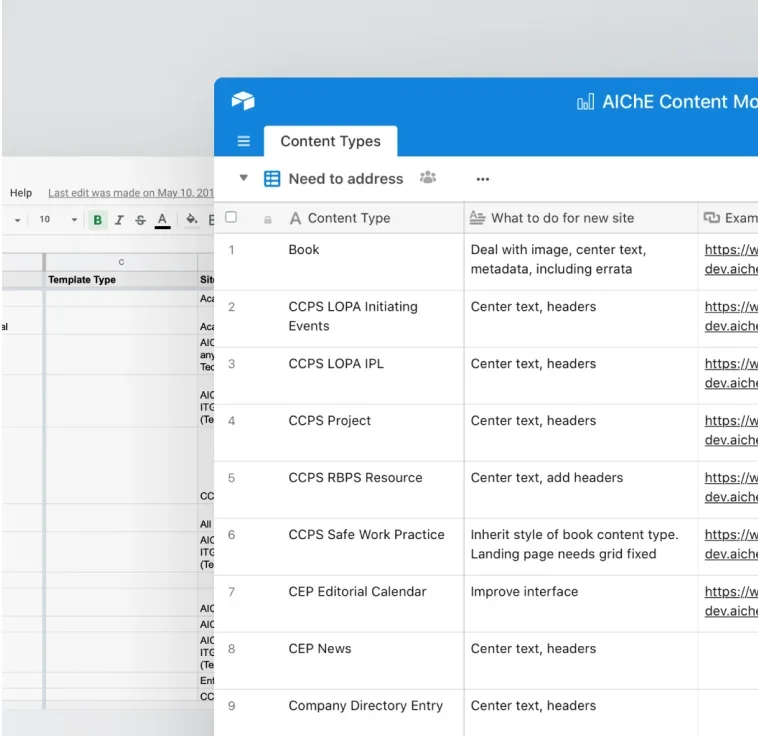Click the link icon in the Exam column header
Screen dimensions: 758x736
tap(711, 218)
